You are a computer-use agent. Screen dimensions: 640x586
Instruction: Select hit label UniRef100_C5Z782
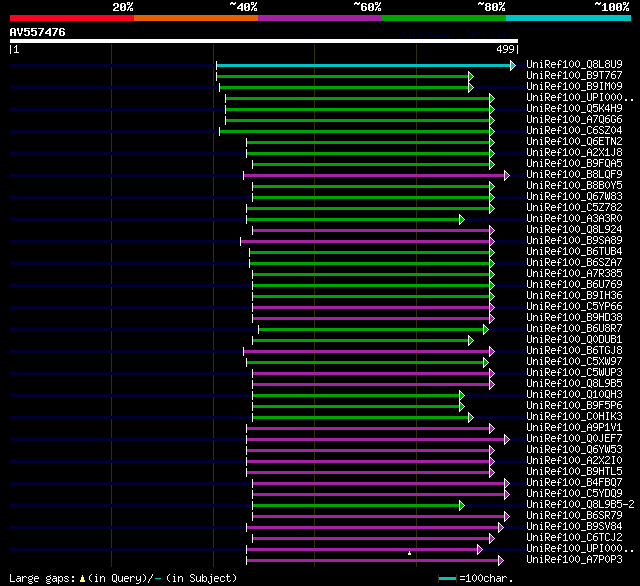click(x=574, y=208)
